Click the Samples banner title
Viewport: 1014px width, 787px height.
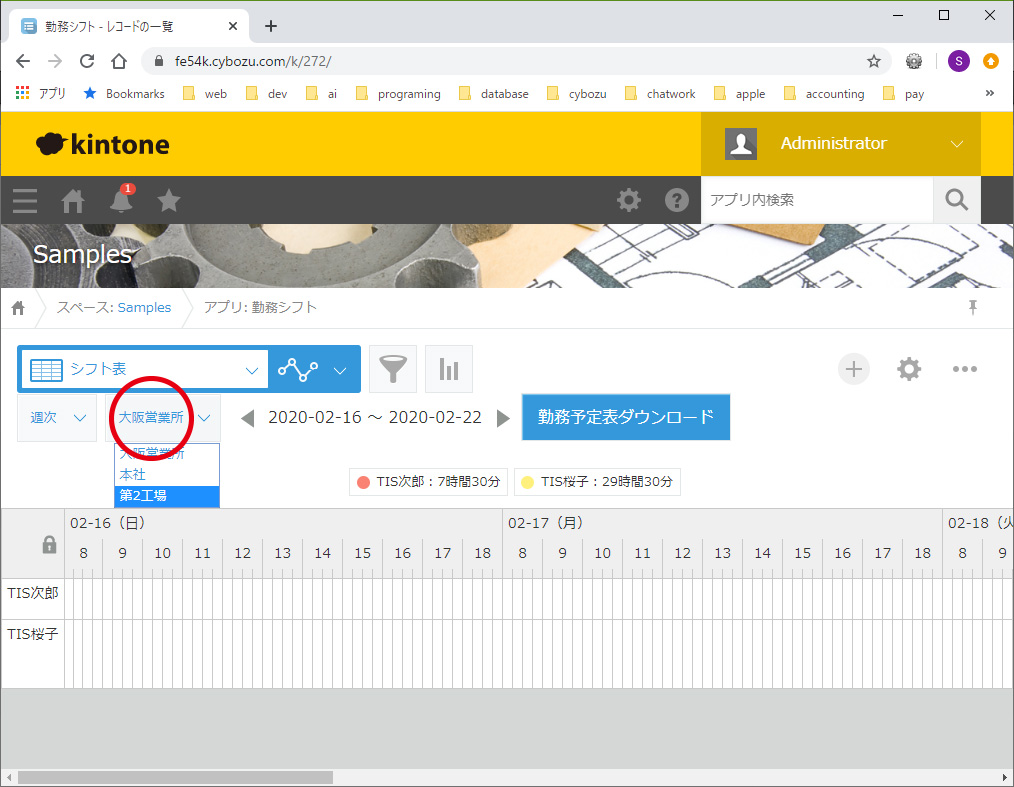point(83,255)
